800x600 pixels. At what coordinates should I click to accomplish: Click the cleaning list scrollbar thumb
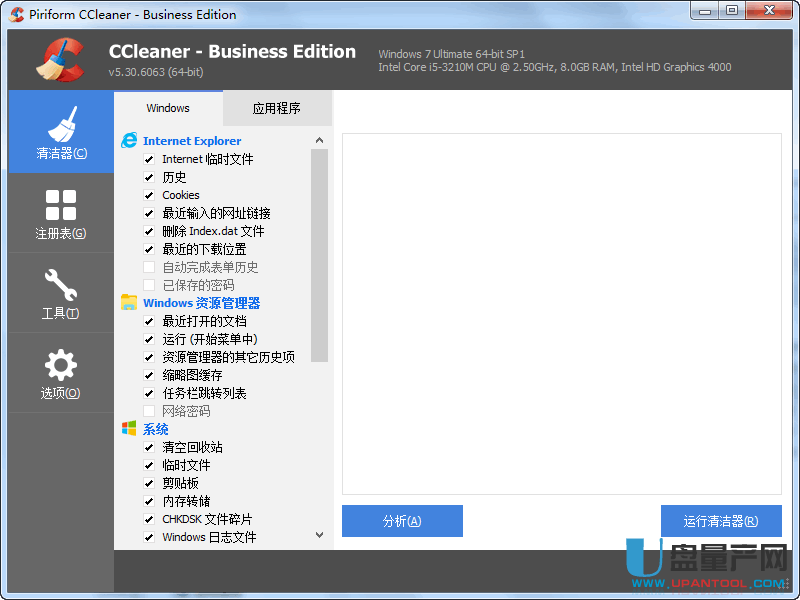click(319, 255)
